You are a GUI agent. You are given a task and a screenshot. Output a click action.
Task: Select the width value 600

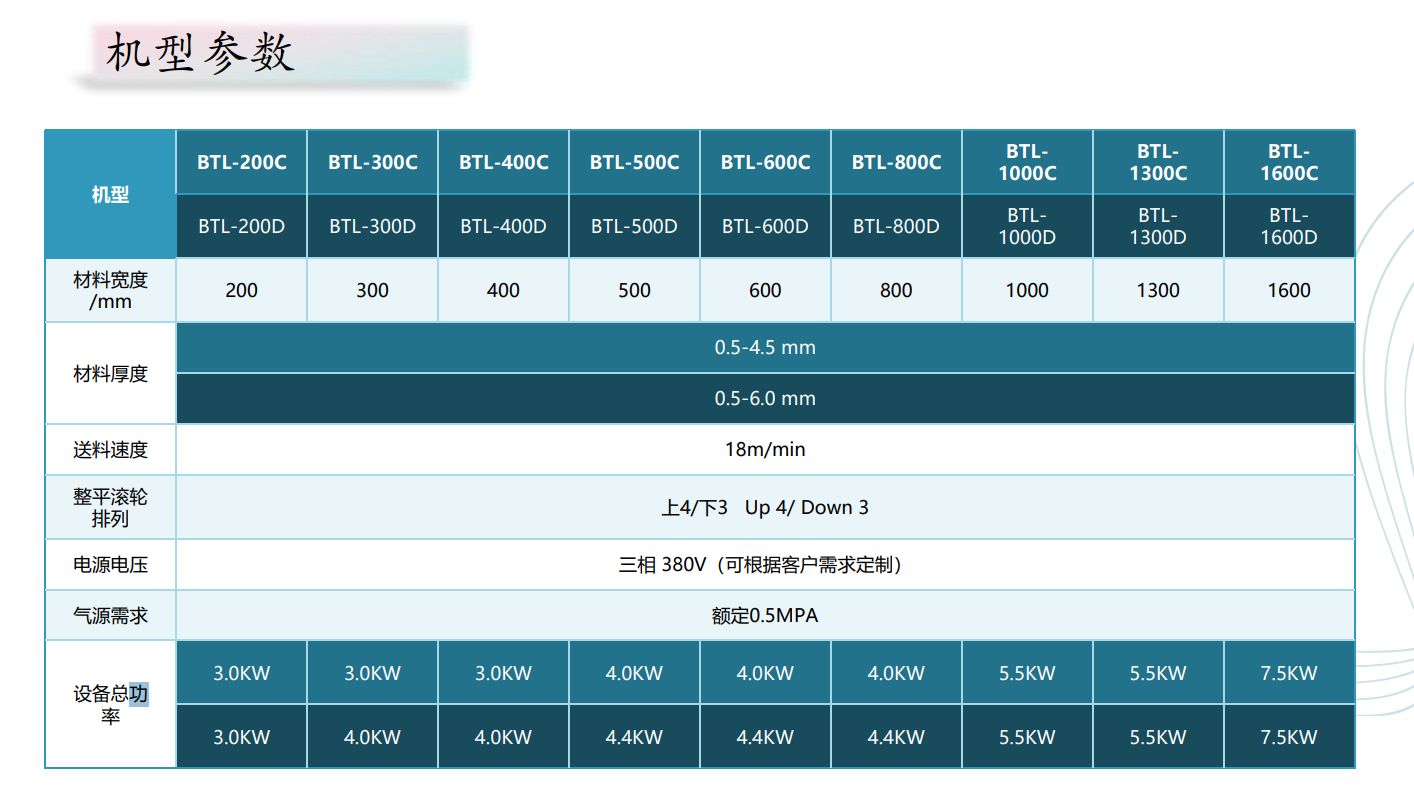(x=765, y=290)
